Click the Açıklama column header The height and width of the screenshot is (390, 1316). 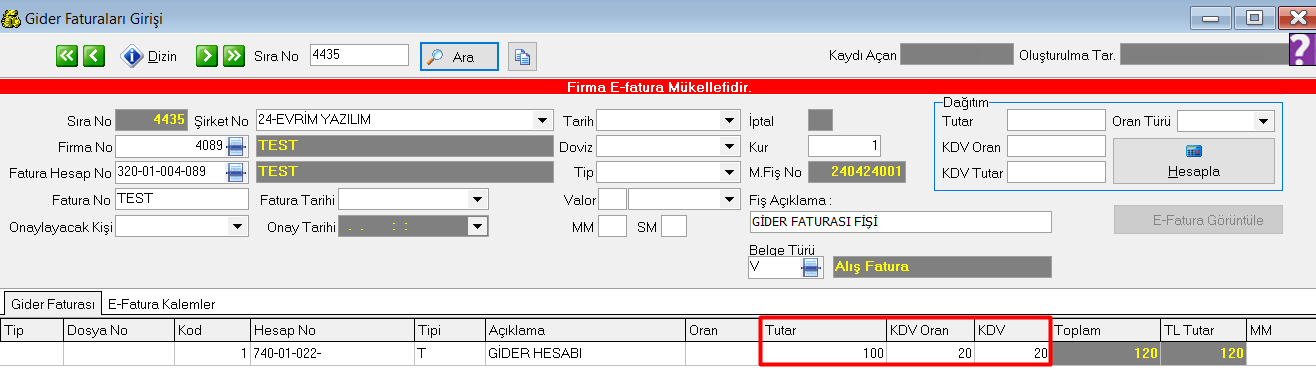click(585, 329)
